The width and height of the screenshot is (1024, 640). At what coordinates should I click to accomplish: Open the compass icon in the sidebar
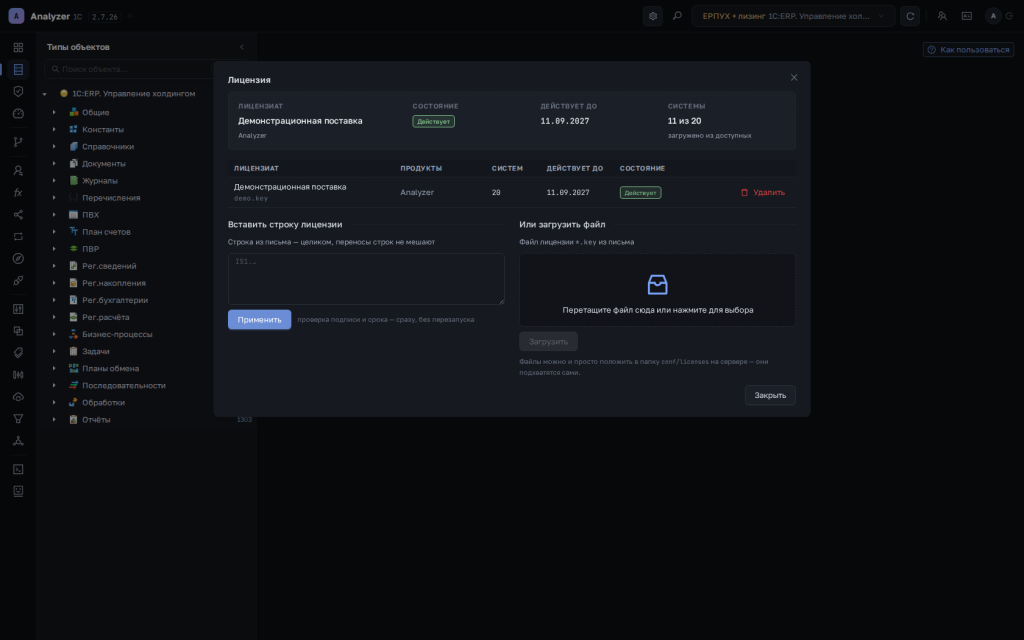click(18, 259)
